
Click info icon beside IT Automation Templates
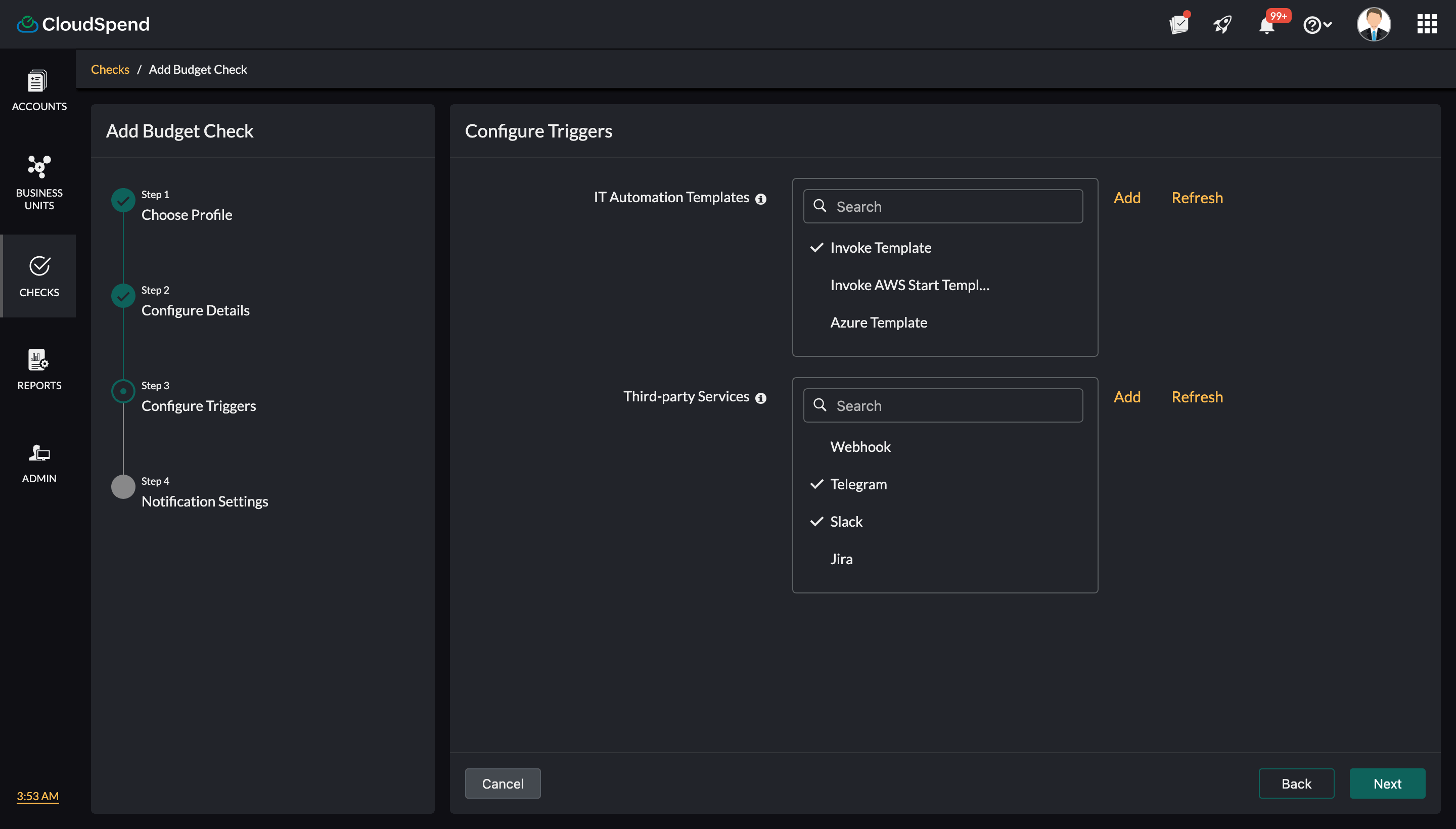coord(761,199)
